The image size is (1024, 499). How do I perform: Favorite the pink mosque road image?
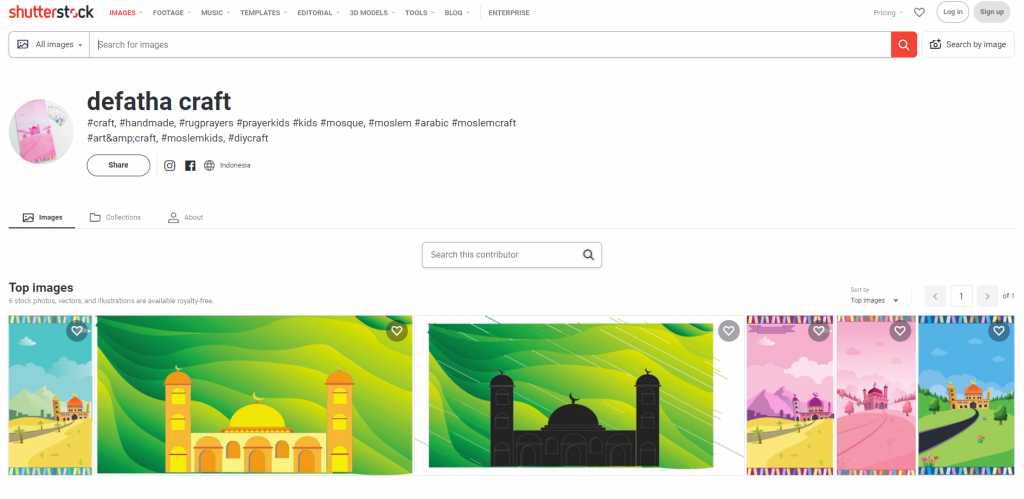(x=900, y=331)
